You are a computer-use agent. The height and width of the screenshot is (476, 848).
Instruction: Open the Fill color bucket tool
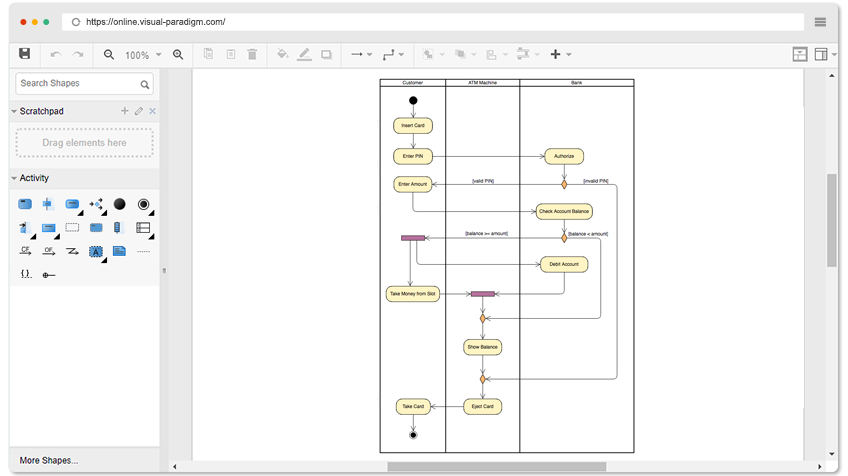pos(282,54)
